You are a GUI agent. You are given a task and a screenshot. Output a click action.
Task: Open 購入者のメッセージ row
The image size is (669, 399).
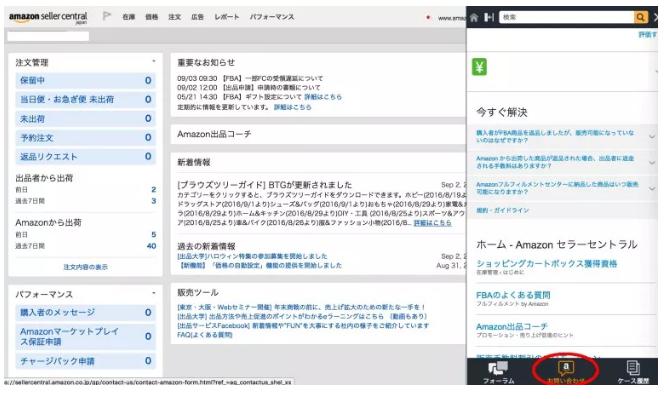tap(86, 312)
